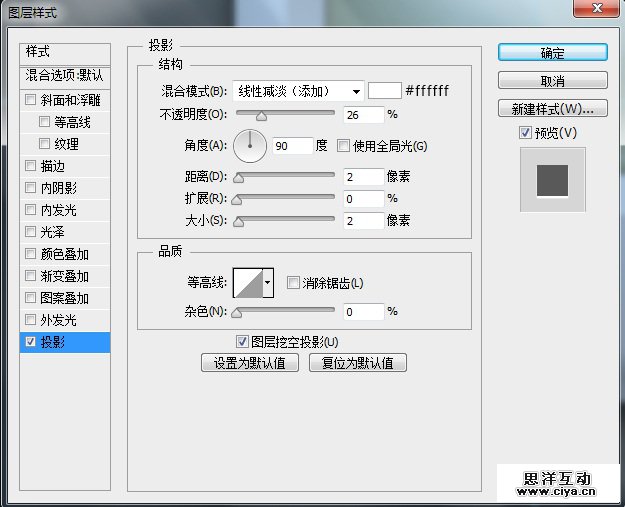This screenshot has height=507, width=625.
Task: Click the style preview thumbnail
Action: [x=552, y=180]
